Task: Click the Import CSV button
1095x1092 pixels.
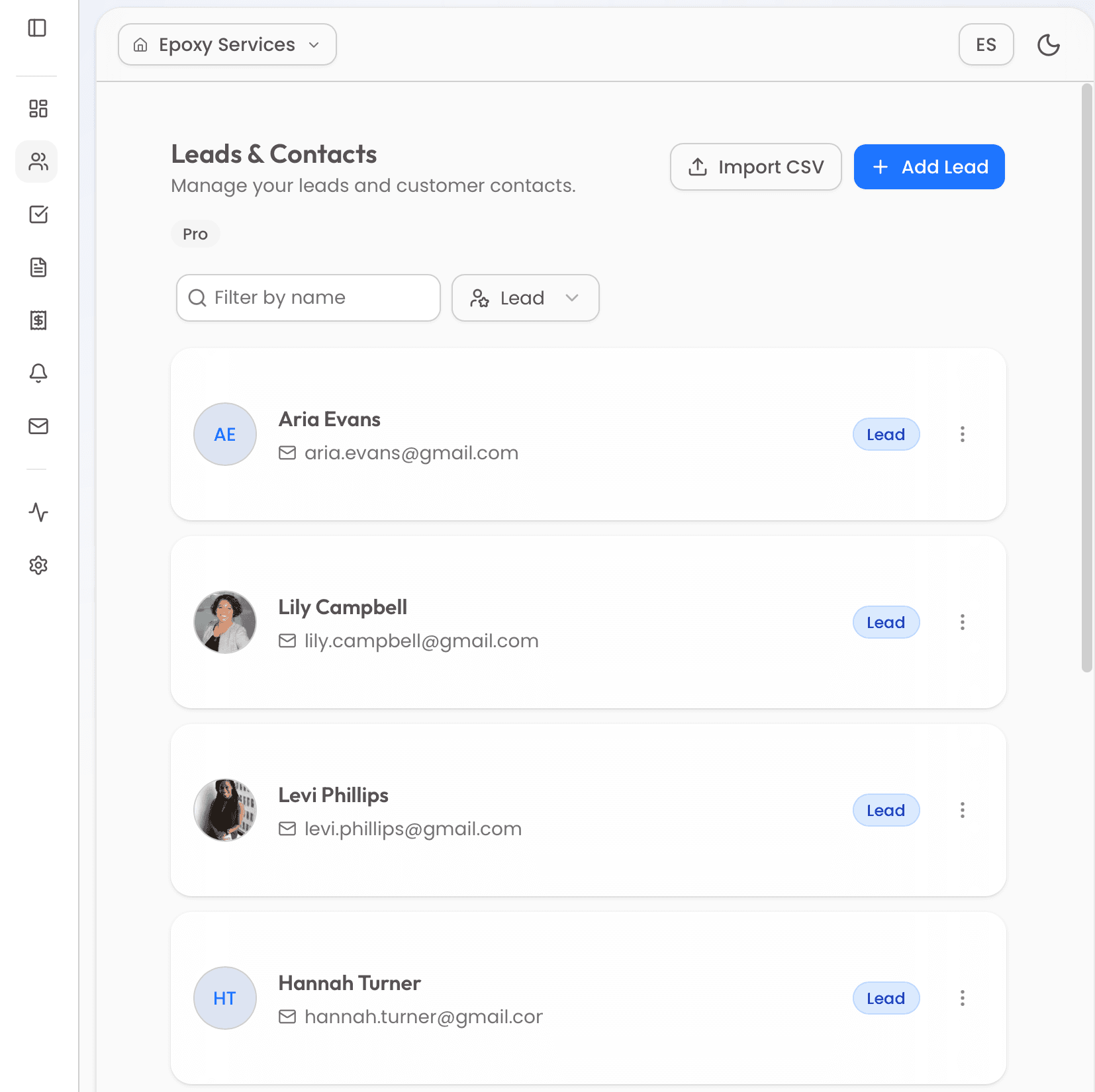Action: coord(755,167)
